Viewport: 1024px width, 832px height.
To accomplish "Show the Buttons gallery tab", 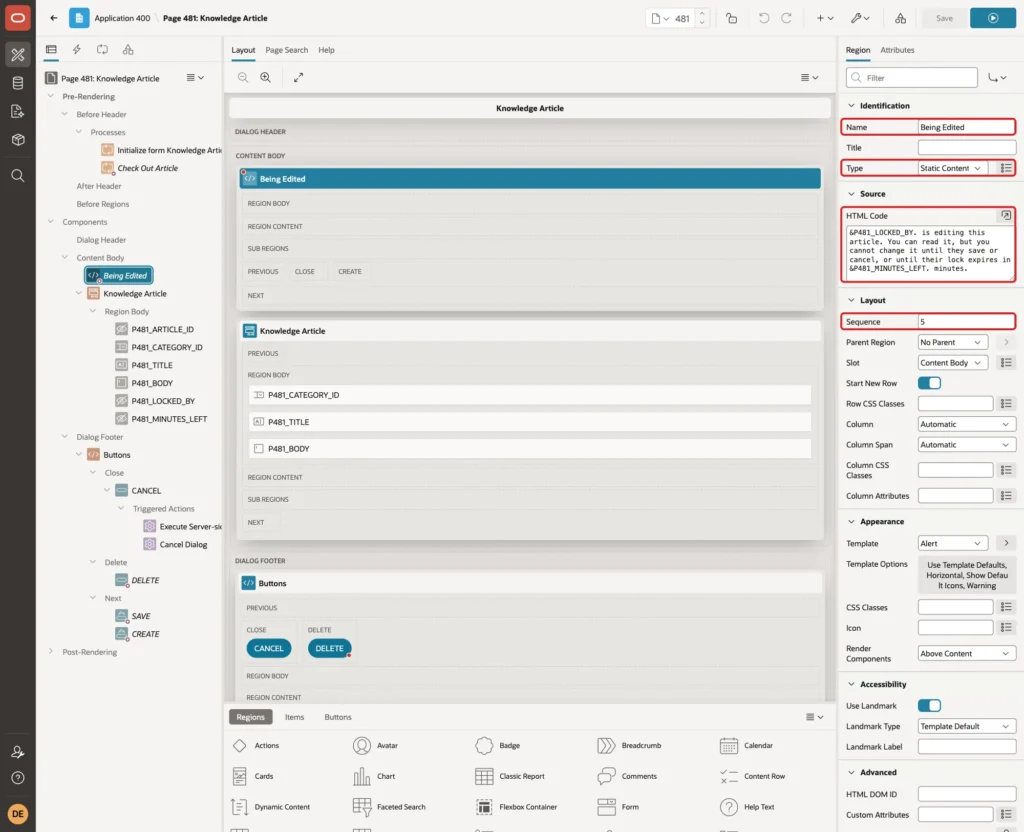I will click(338, 717).
